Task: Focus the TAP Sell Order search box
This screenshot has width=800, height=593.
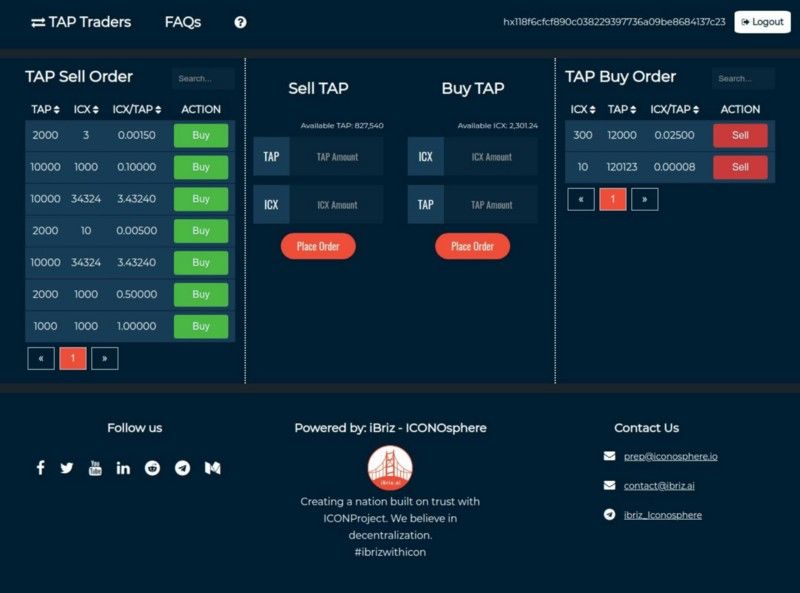Action: pyautogui.click(x=203, y=79)
